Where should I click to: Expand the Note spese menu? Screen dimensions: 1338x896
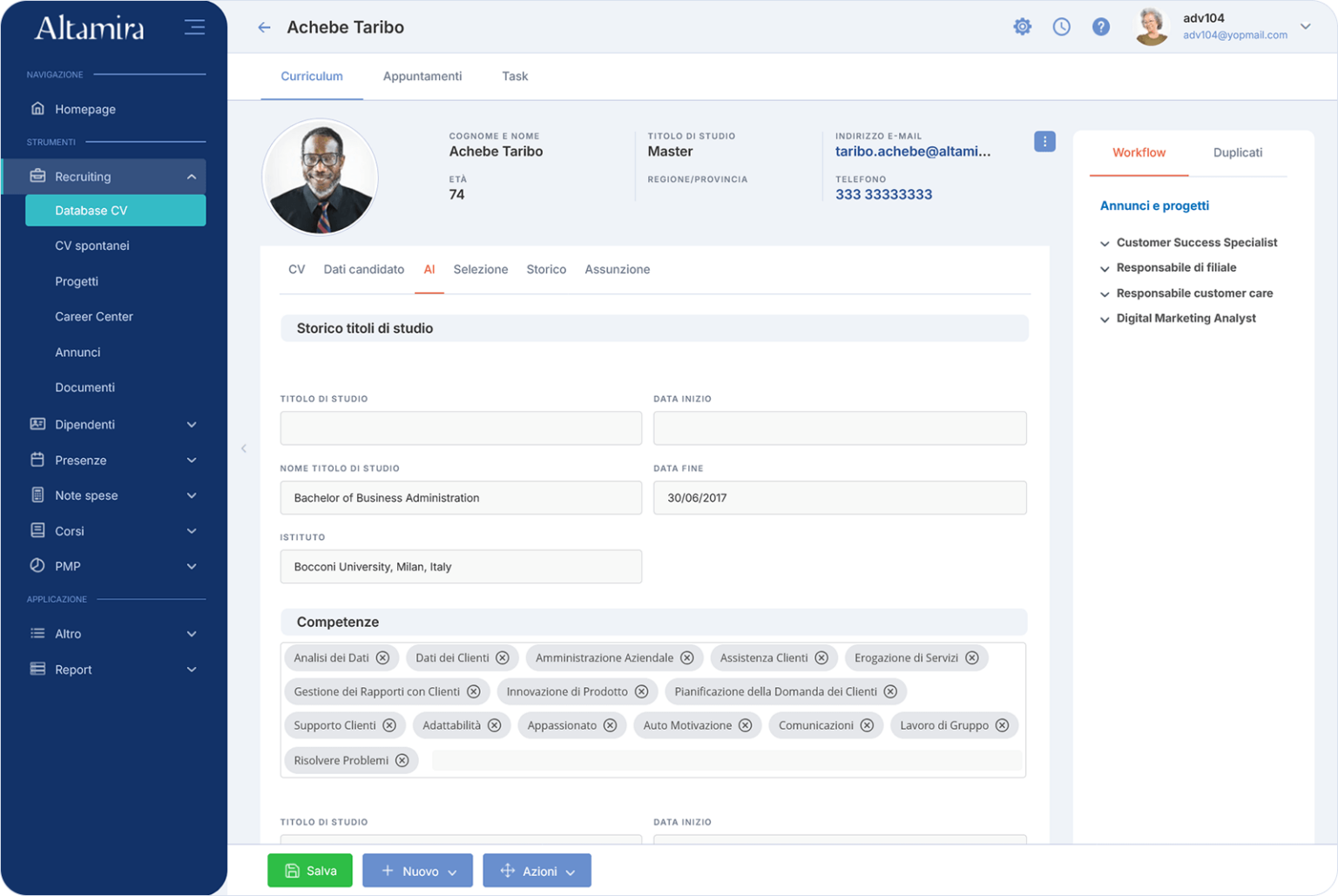(x=192, y=495)
